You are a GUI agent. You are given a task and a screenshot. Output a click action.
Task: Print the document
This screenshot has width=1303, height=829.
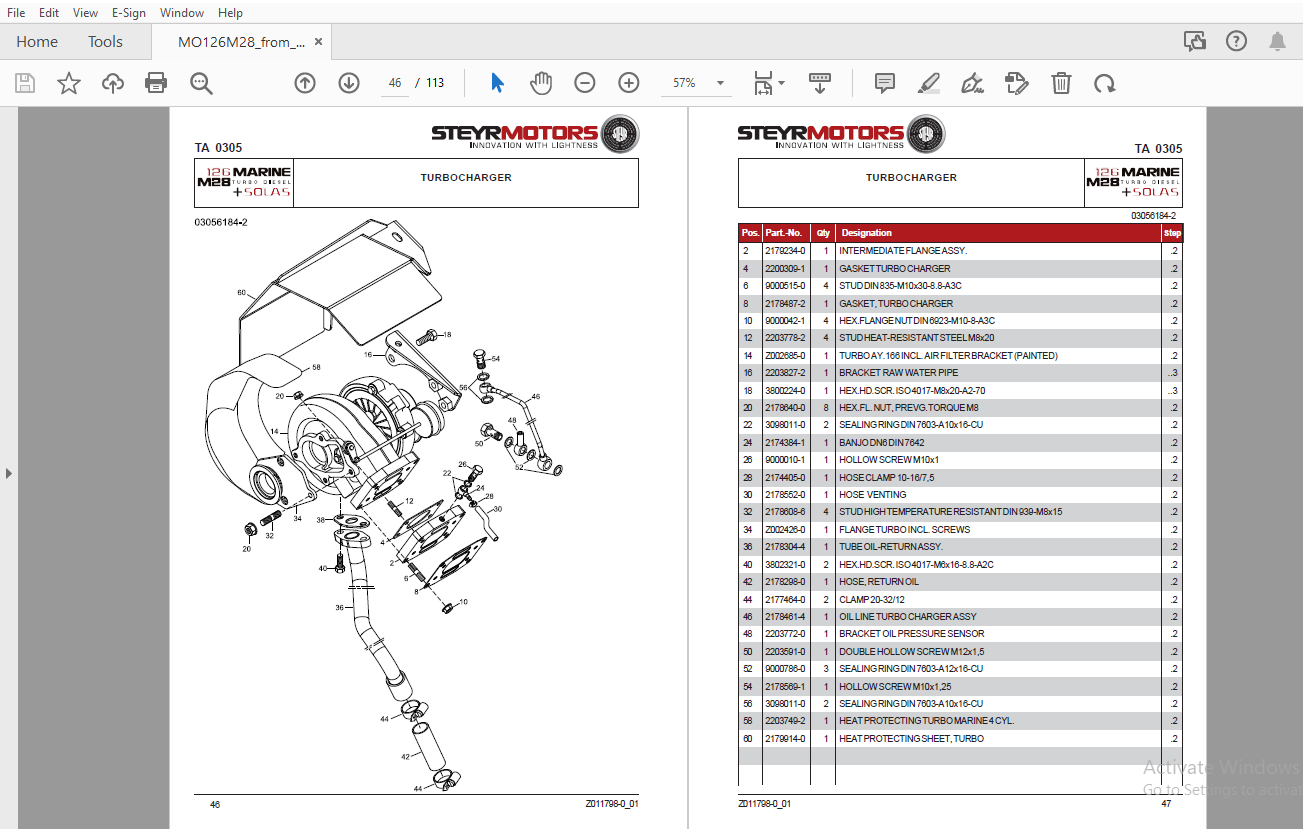pos(157,83)
